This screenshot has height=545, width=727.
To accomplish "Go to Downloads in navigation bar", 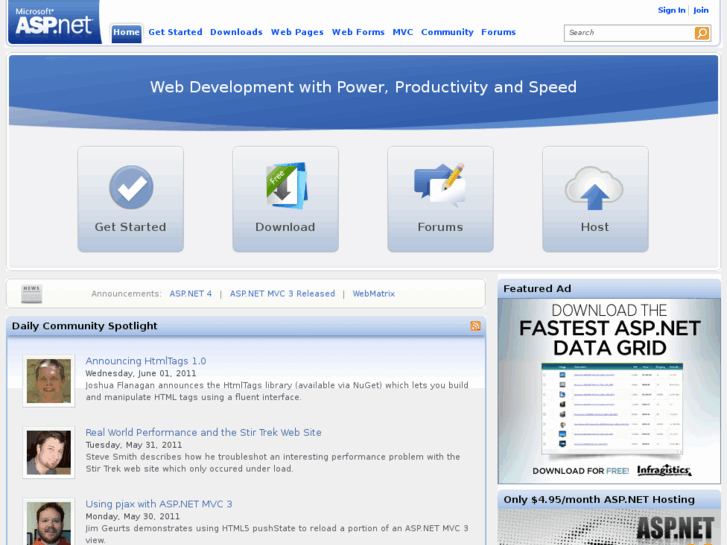I will 236,32.
